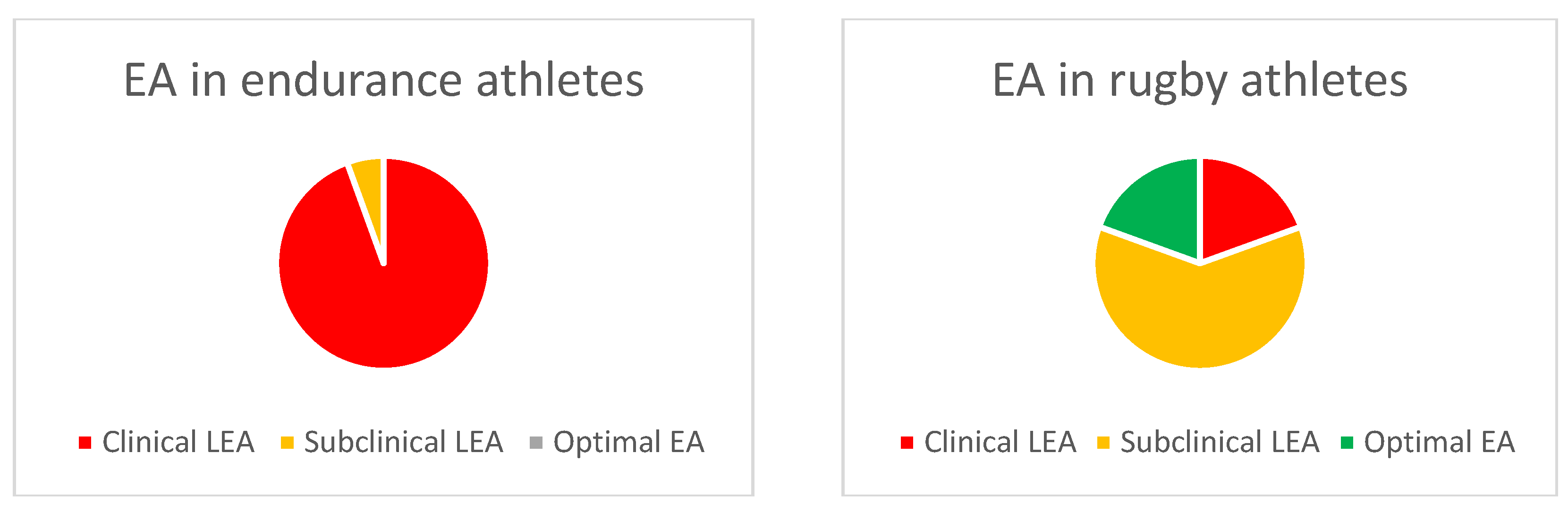Select the large yellow slice in rugby pie
This screenshot has width=1568, height=512.
point(1199,310)
